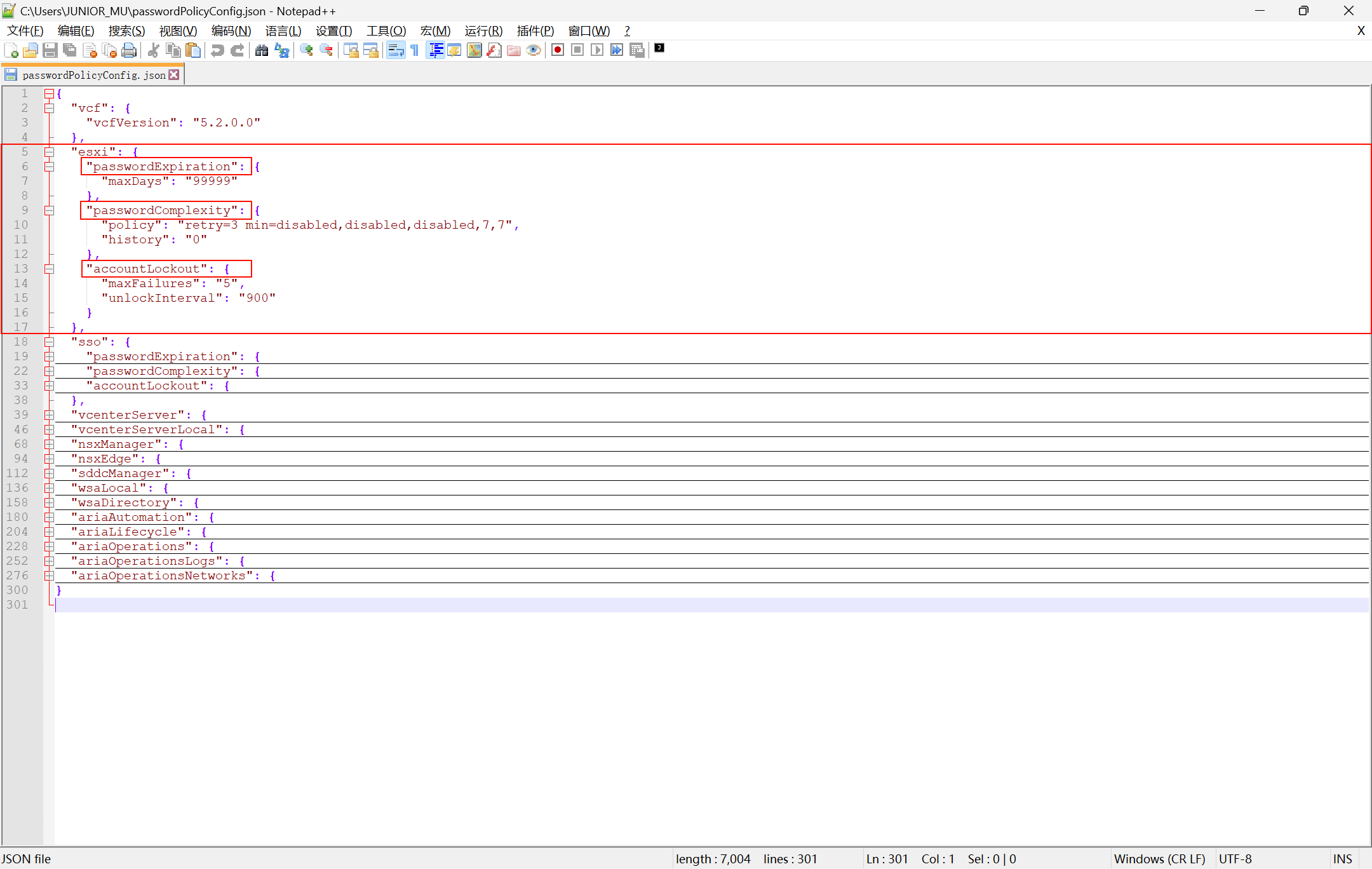Open the 编码(N) encoding menu
This screenshot has width=1372, height=869.
231,31
